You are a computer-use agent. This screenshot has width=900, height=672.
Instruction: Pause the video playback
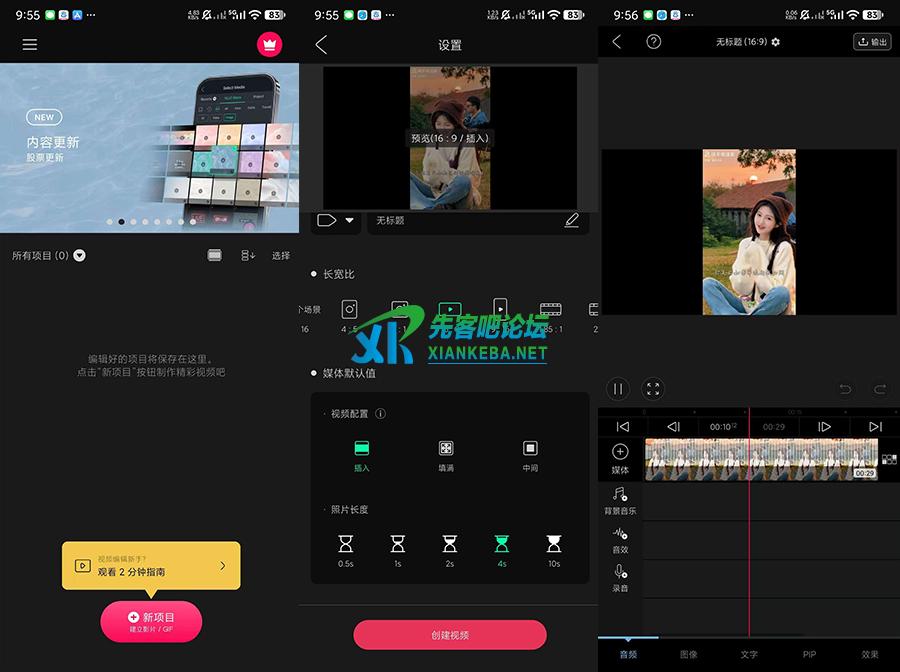(x=618, y=389)
